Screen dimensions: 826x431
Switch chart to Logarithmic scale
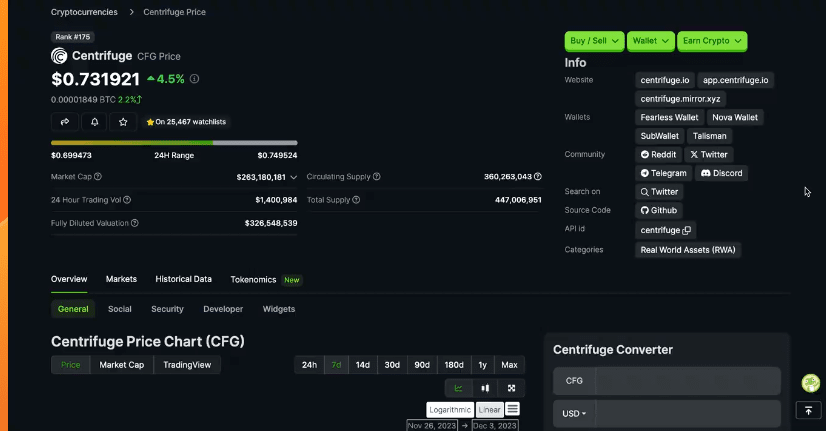click(x=450, y=409)
